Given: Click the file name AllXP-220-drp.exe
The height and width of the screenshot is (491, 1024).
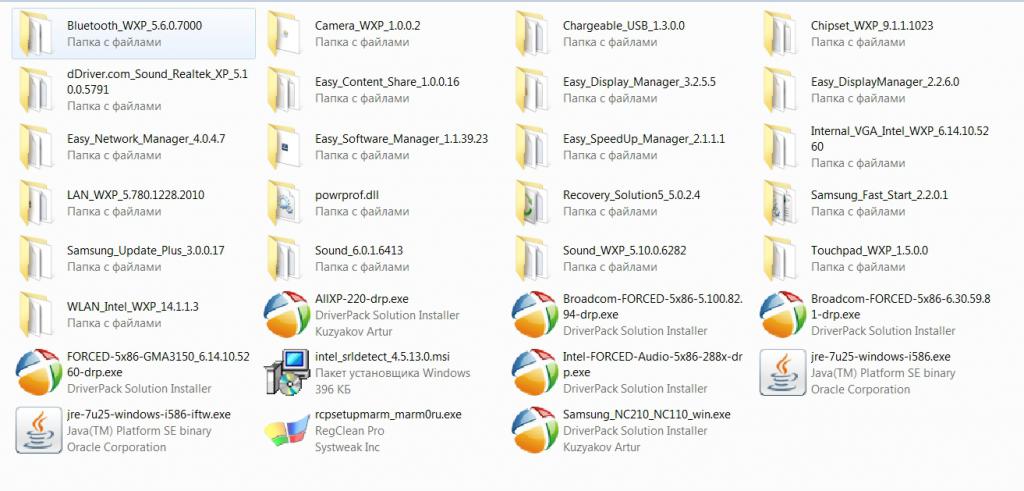Looking at the screenshot, I should pos(362,299).
